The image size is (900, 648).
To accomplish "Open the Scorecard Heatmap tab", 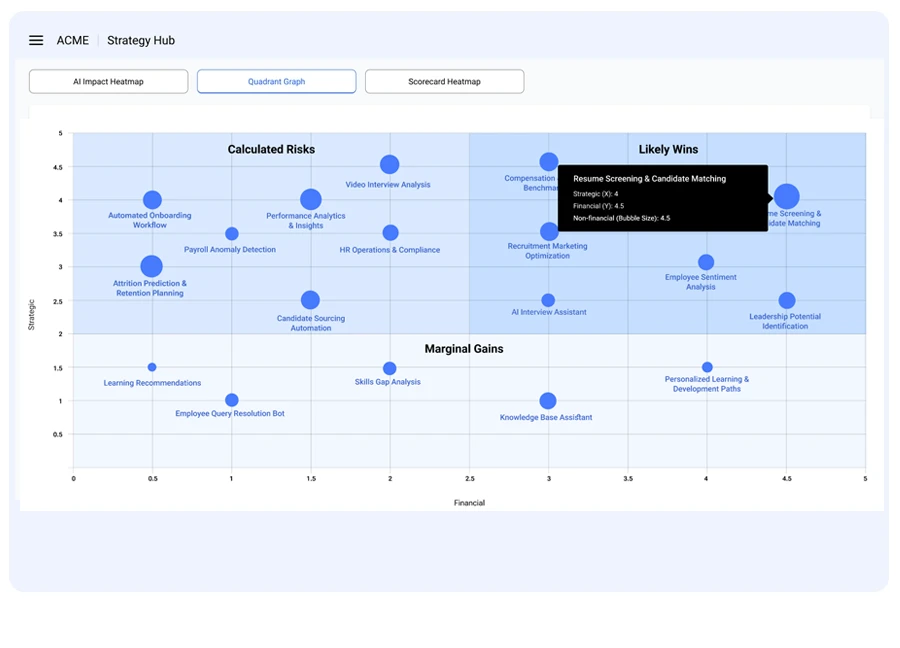I will [x=444, y=82].
